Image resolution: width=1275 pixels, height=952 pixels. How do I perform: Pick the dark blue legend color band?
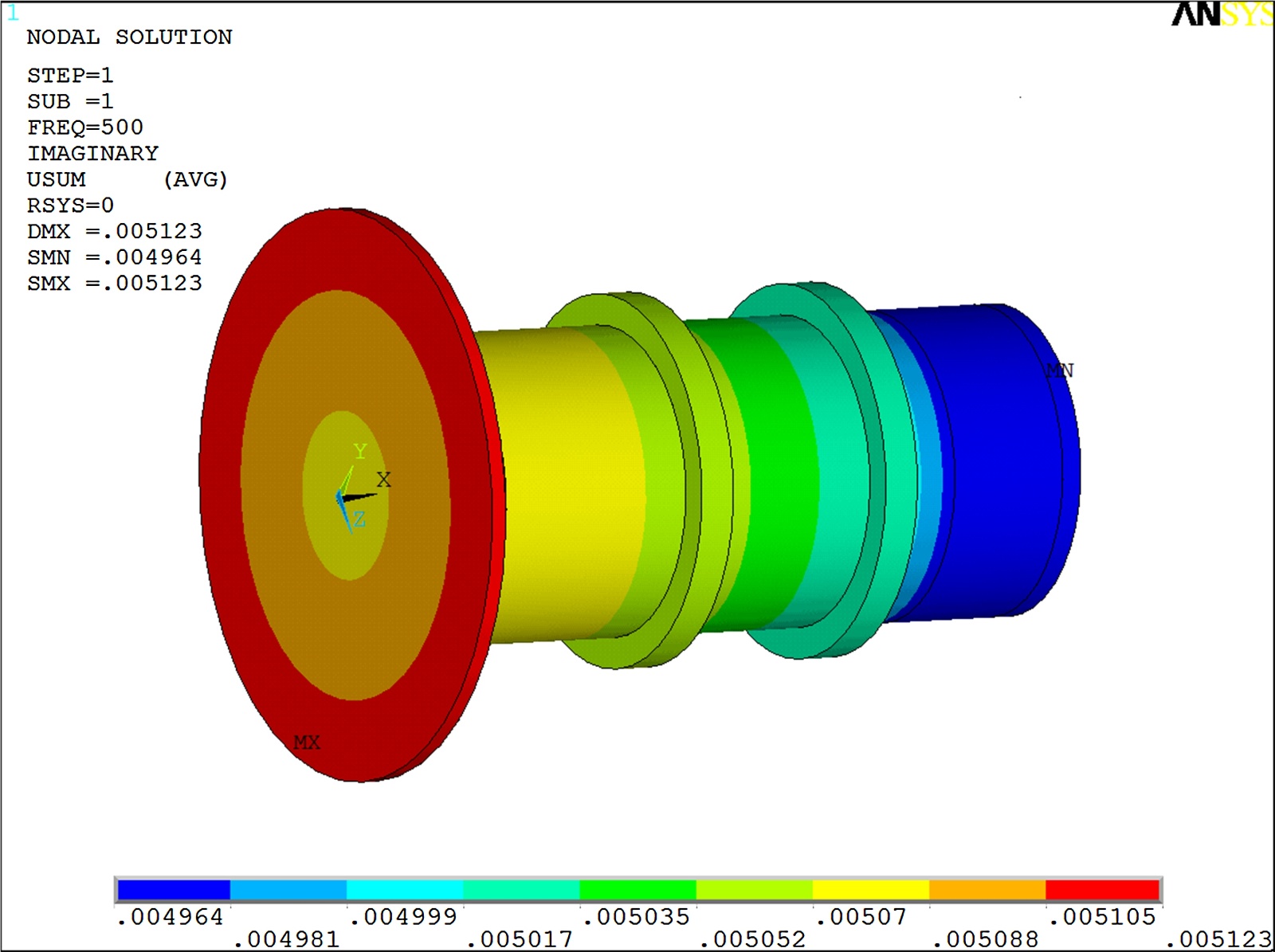tap(174, 890)
